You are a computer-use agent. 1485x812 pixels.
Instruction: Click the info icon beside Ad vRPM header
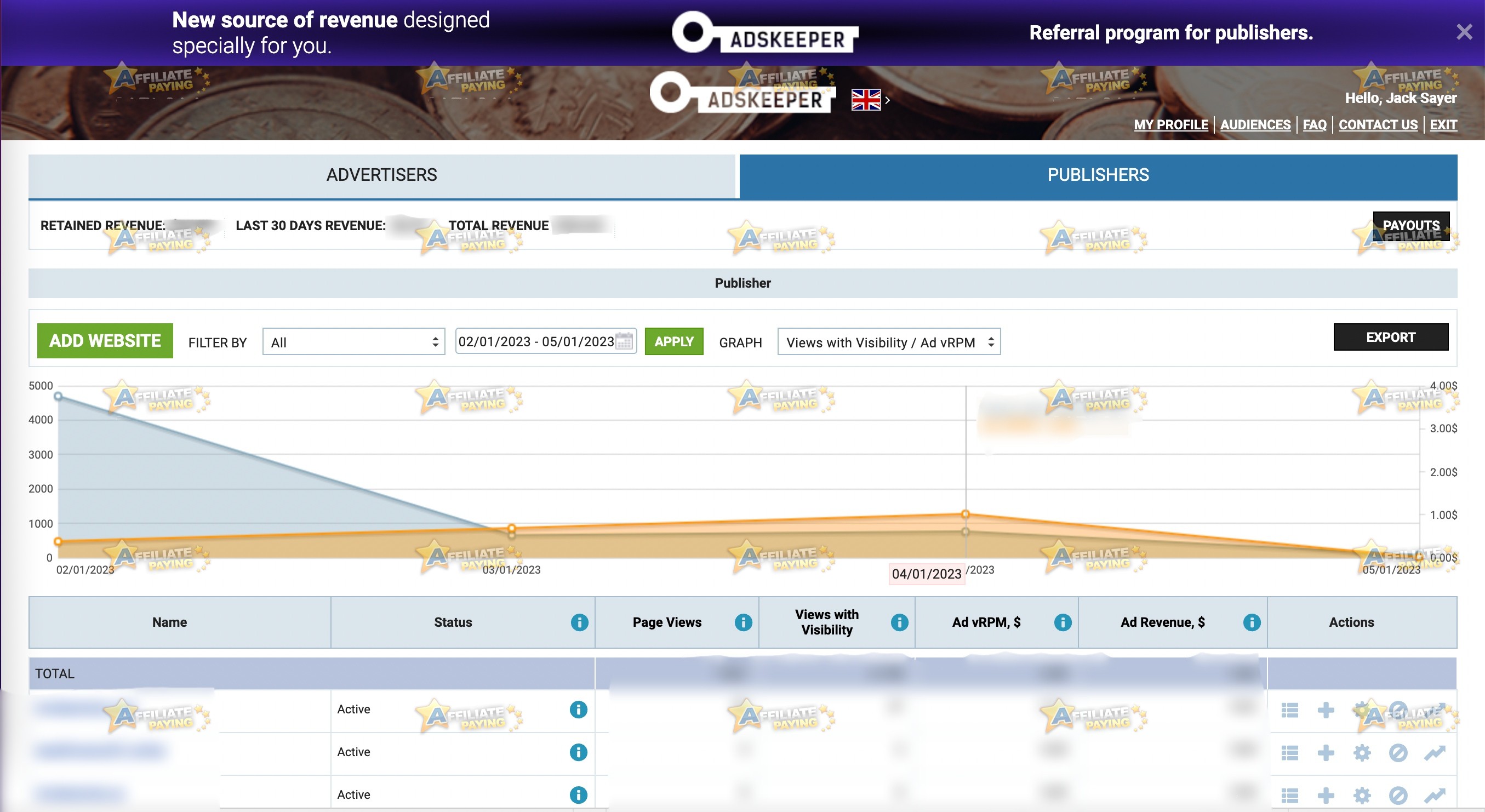point(1063,622)
